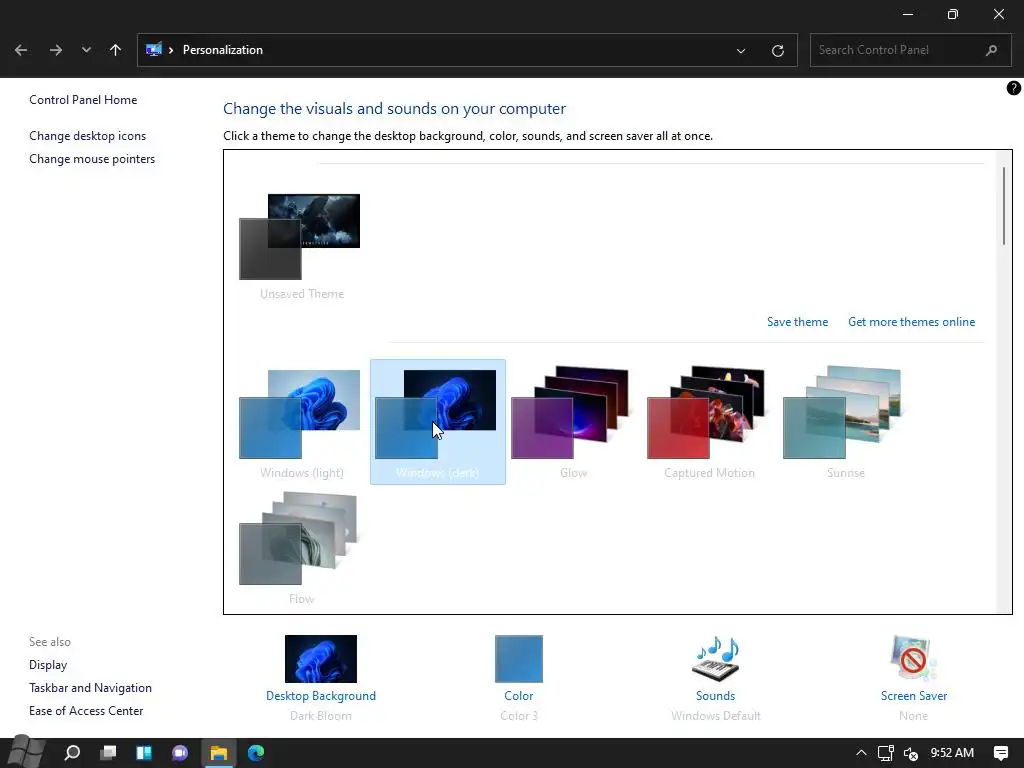Open Desktop Background settings icon

point(321,659)
